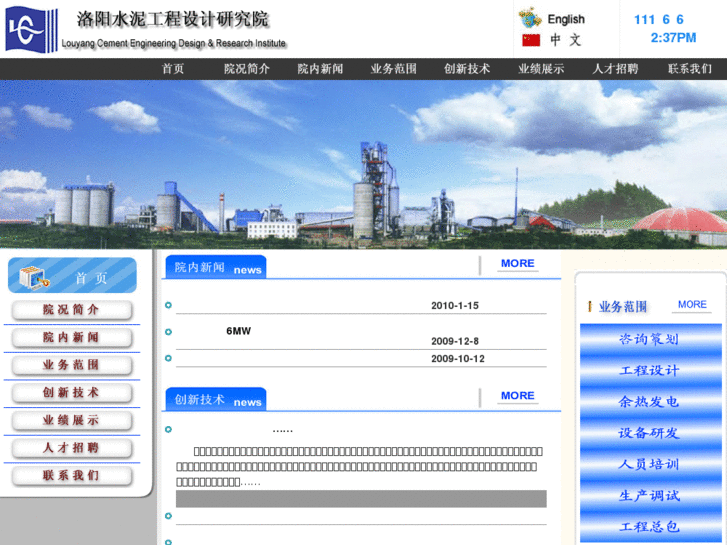
Task: Open 院内新闻 in the top navigation bar
Action: (x=320, y=69)
